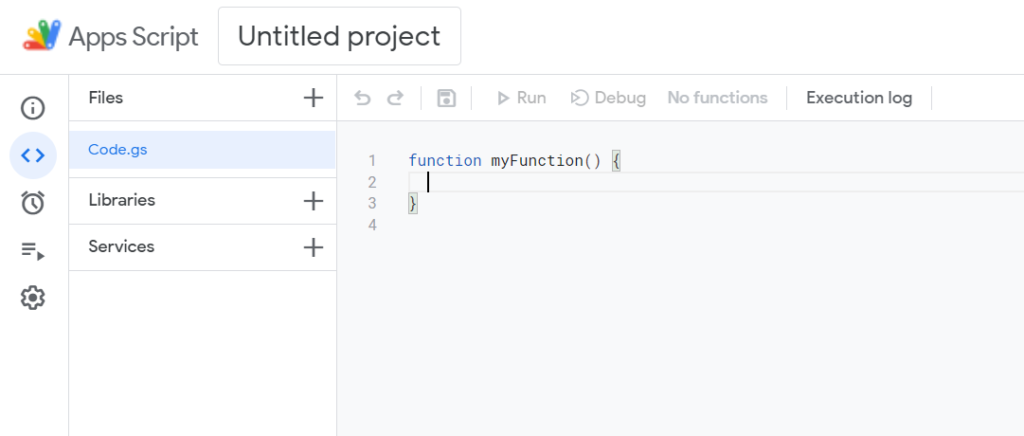Rename the Untitled project title
Screen dimensions: 1024x436
(339, 36)
